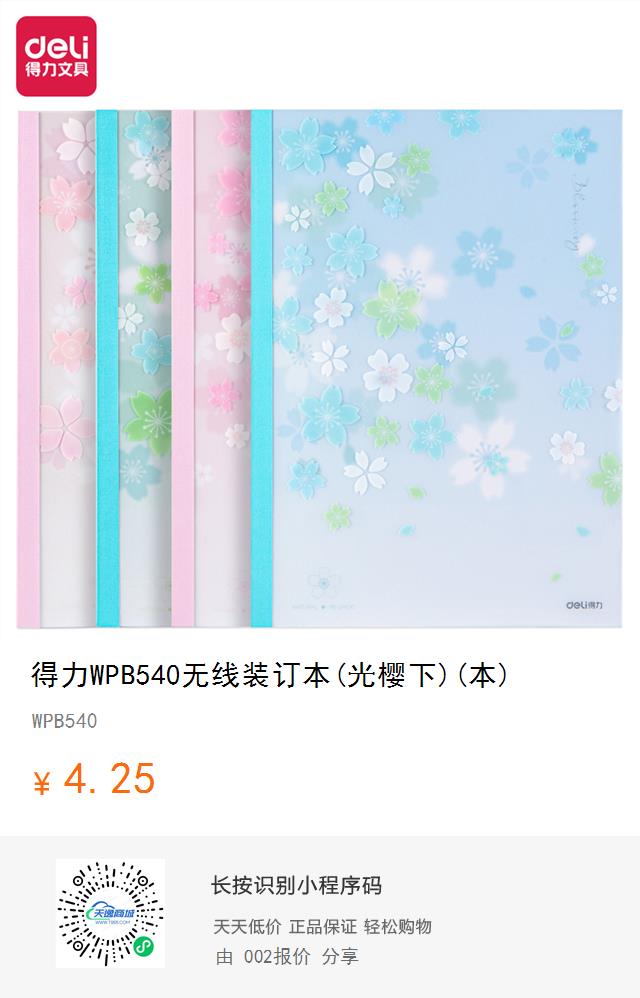
Task: Click the deli brand logo
Action: click(x=56, y=56)
